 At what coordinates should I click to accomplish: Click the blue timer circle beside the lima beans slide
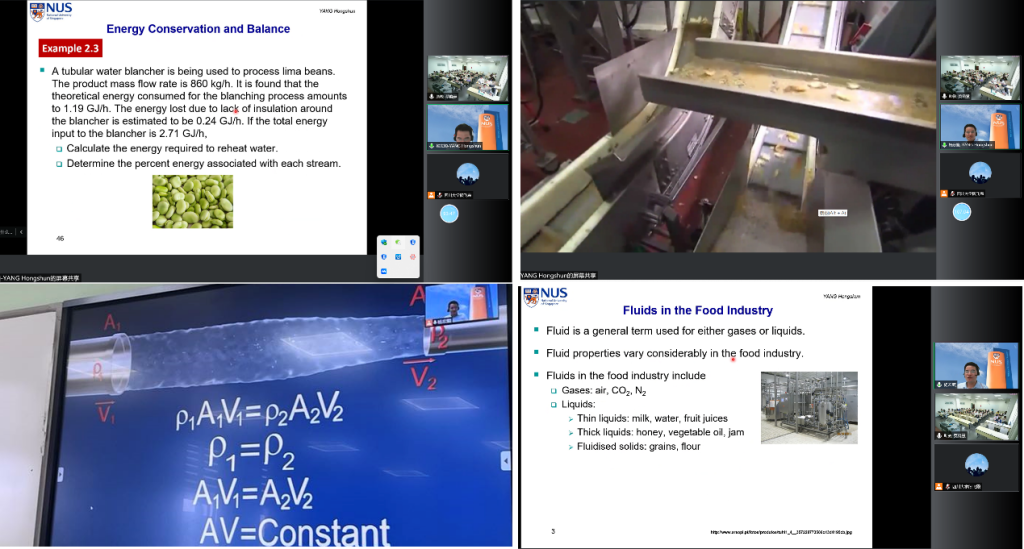(x=449, y=213)
